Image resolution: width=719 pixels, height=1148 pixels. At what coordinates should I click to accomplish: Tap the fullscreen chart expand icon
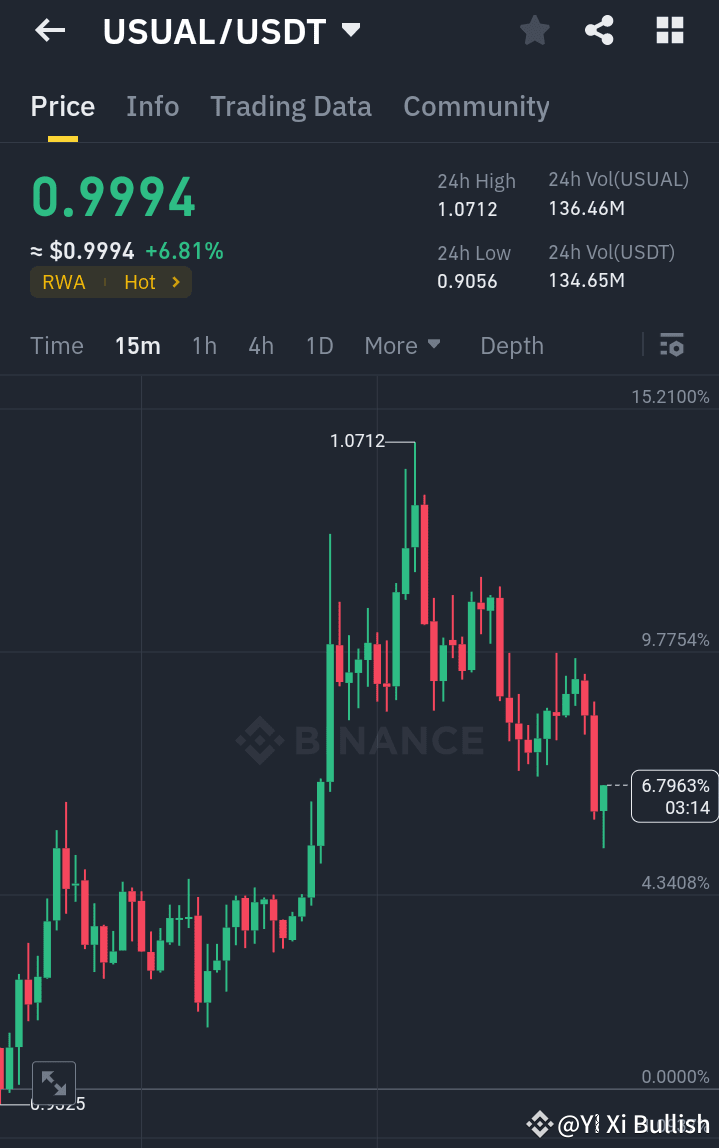(x=54, y=1082)
